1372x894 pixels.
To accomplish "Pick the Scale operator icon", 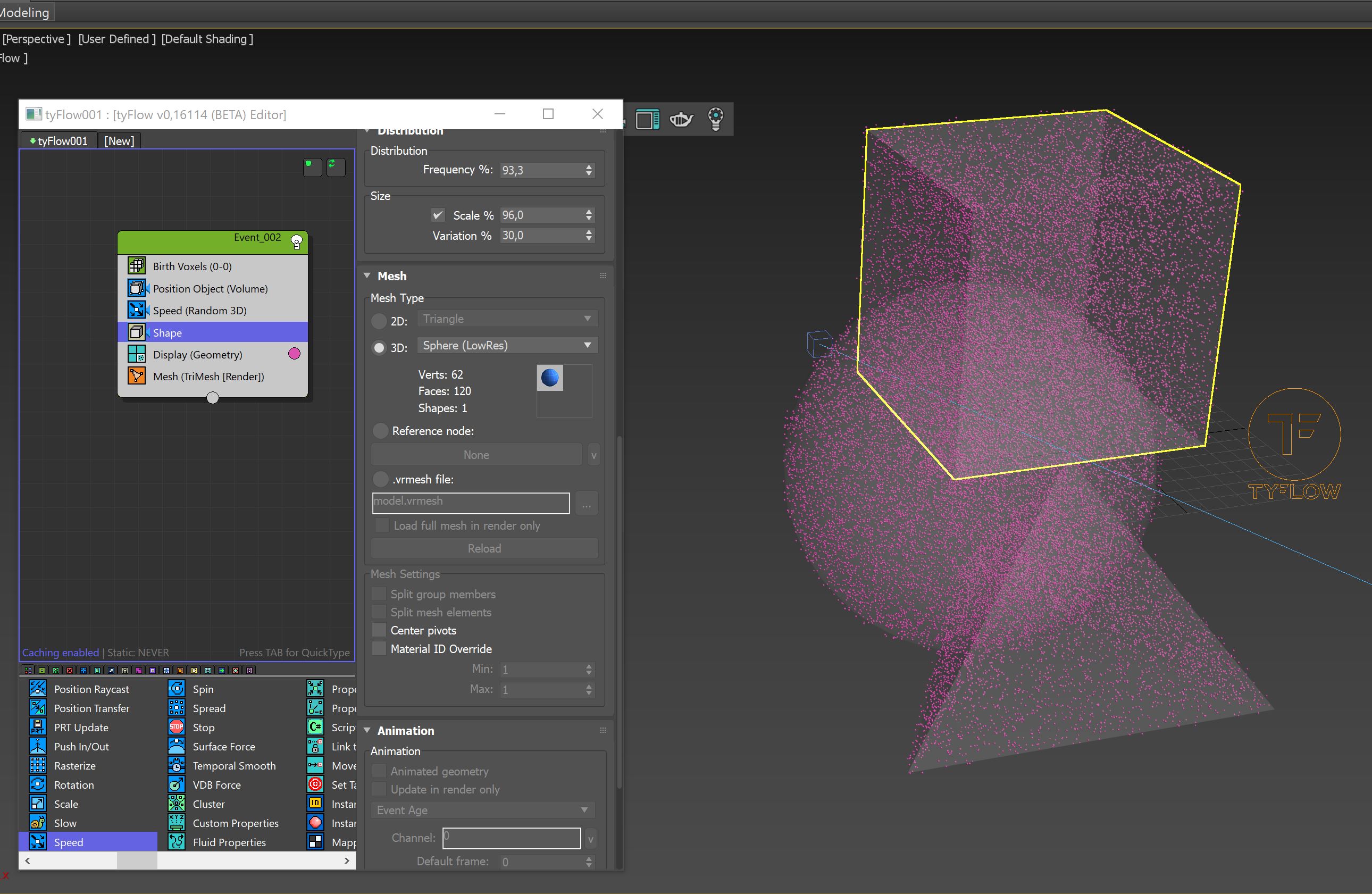I will tap(37, 803).
